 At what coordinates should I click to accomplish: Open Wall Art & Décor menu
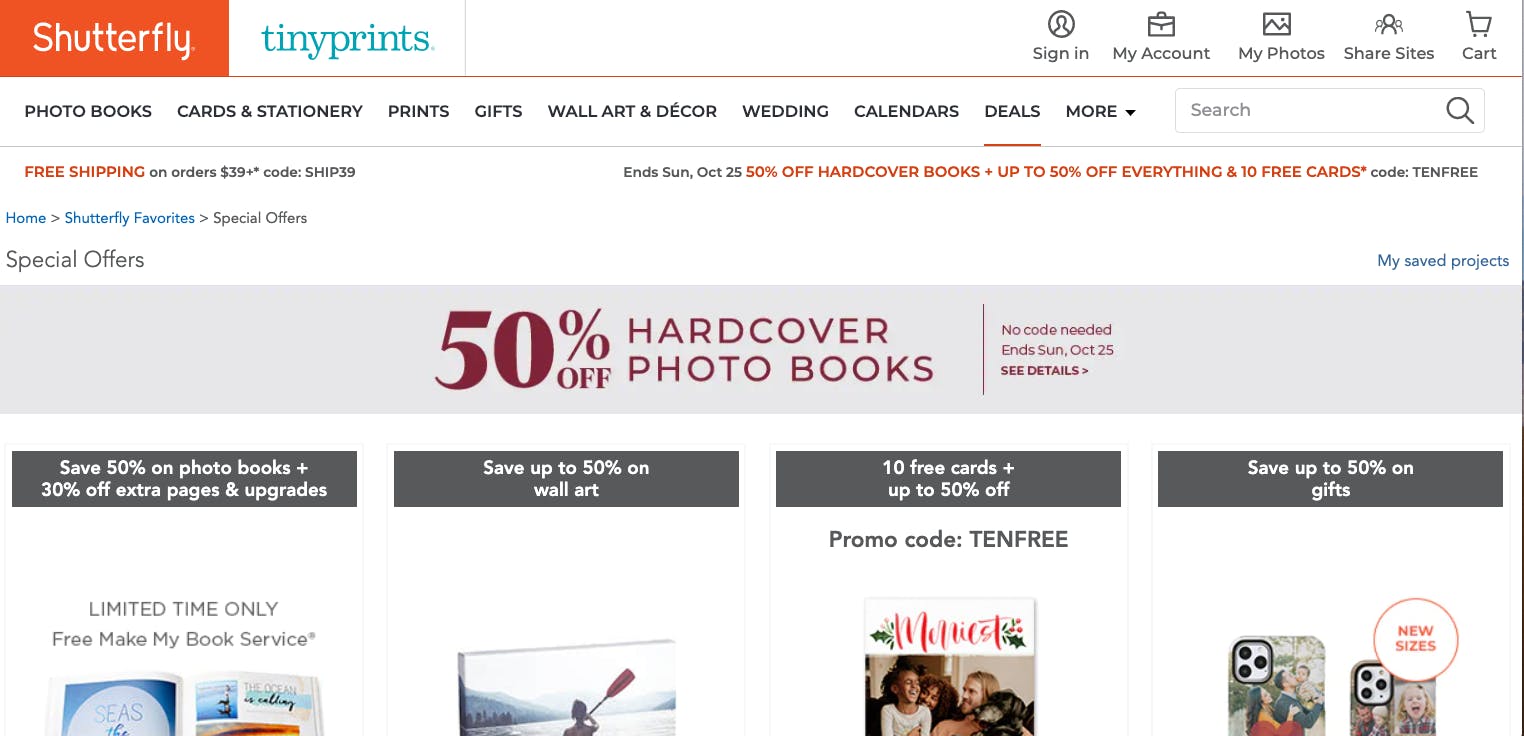tap(632, 111)
